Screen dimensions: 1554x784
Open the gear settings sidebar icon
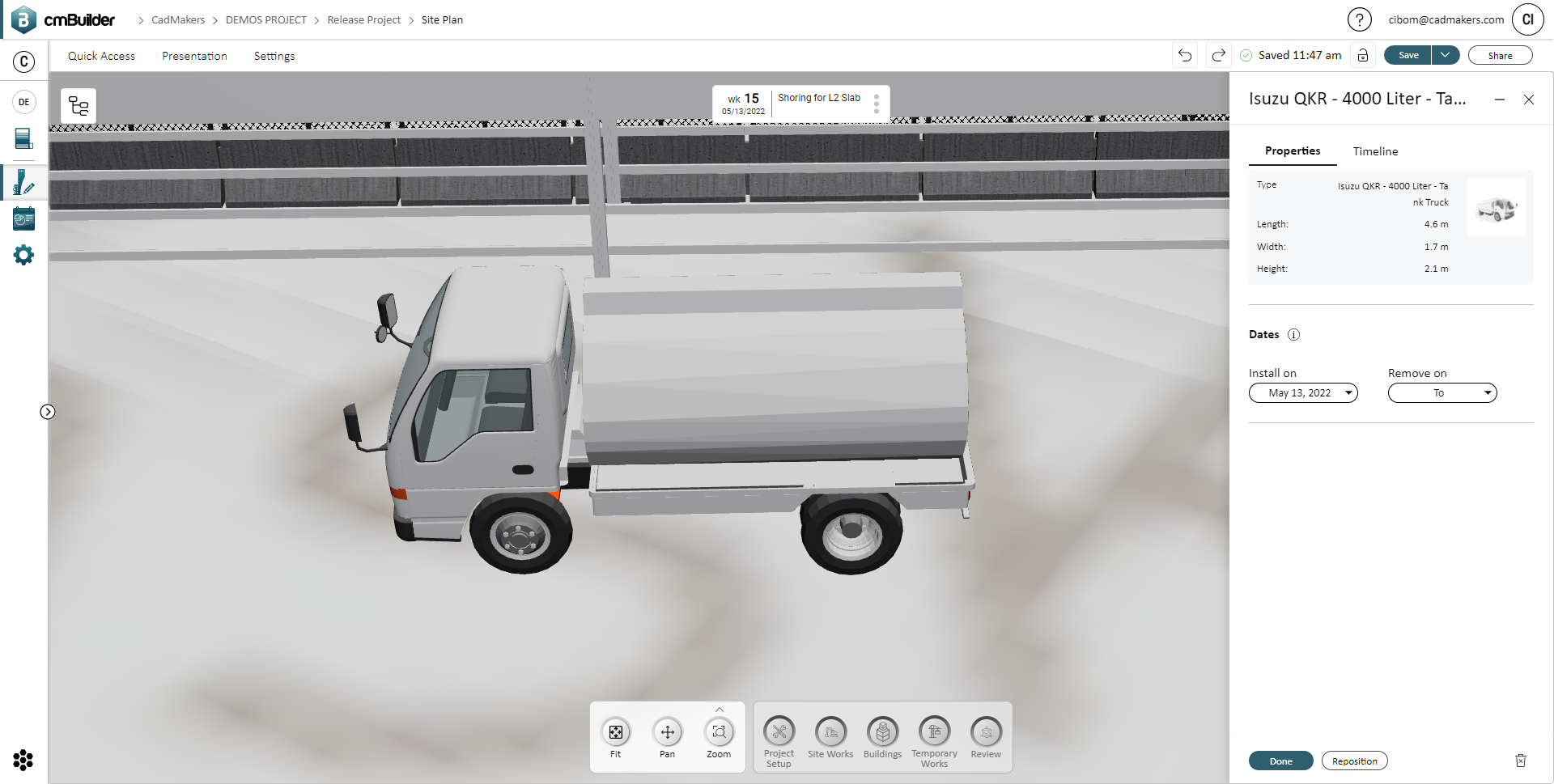(x=24, y=256)
